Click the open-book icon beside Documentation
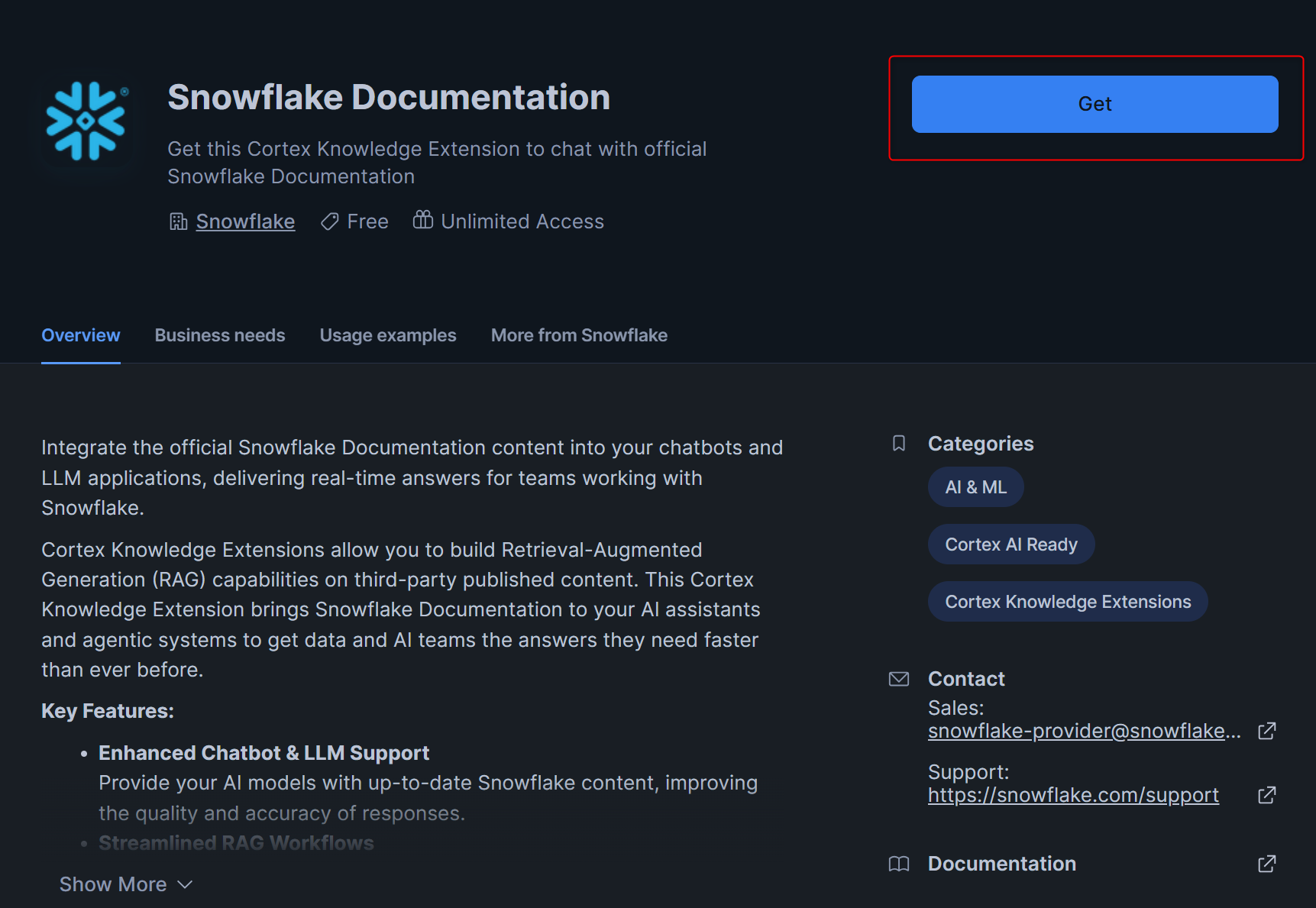Screen dimensions: 1316x908 tap(899, 864)
